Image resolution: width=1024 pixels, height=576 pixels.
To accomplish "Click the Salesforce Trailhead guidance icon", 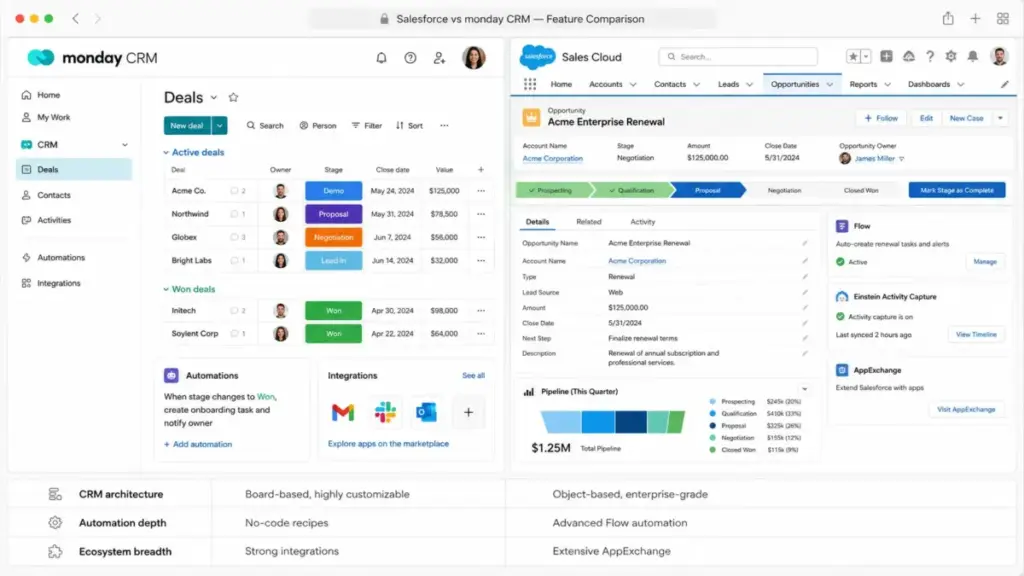I will coord(908,57).
